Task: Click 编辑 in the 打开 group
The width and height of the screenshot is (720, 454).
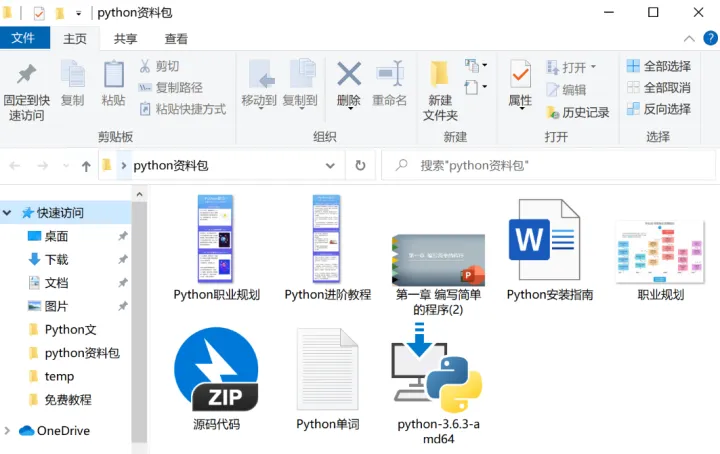Action: [x=567, y=90]
